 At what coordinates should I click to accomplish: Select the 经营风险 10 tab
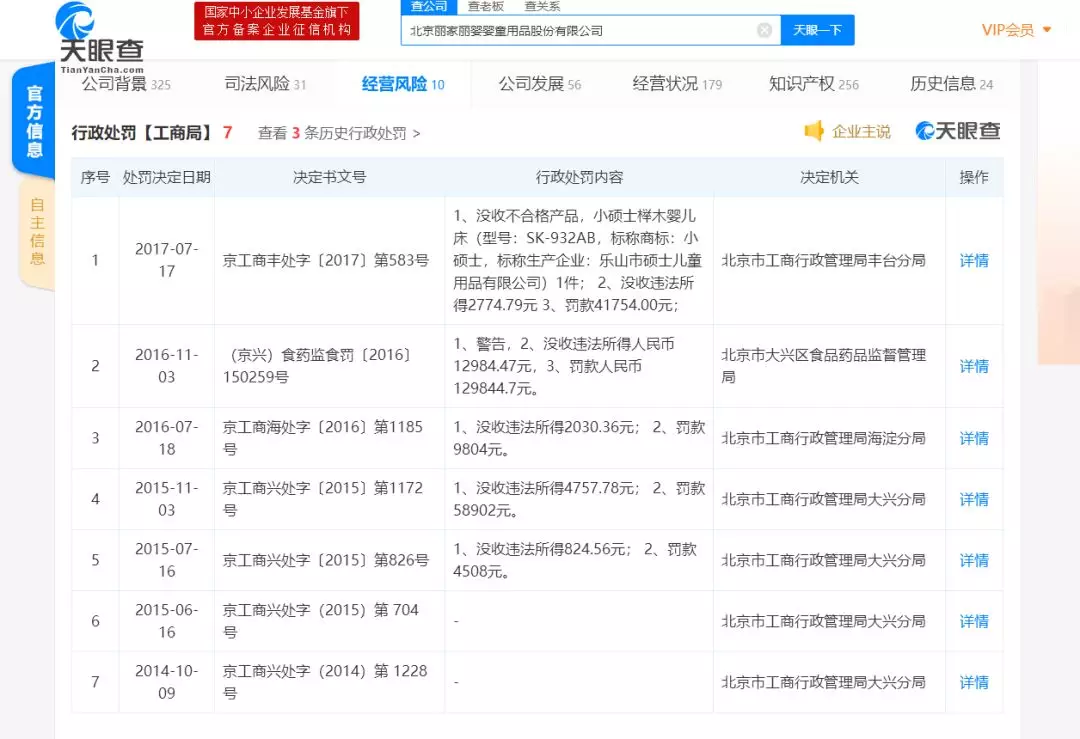(403, 84)
